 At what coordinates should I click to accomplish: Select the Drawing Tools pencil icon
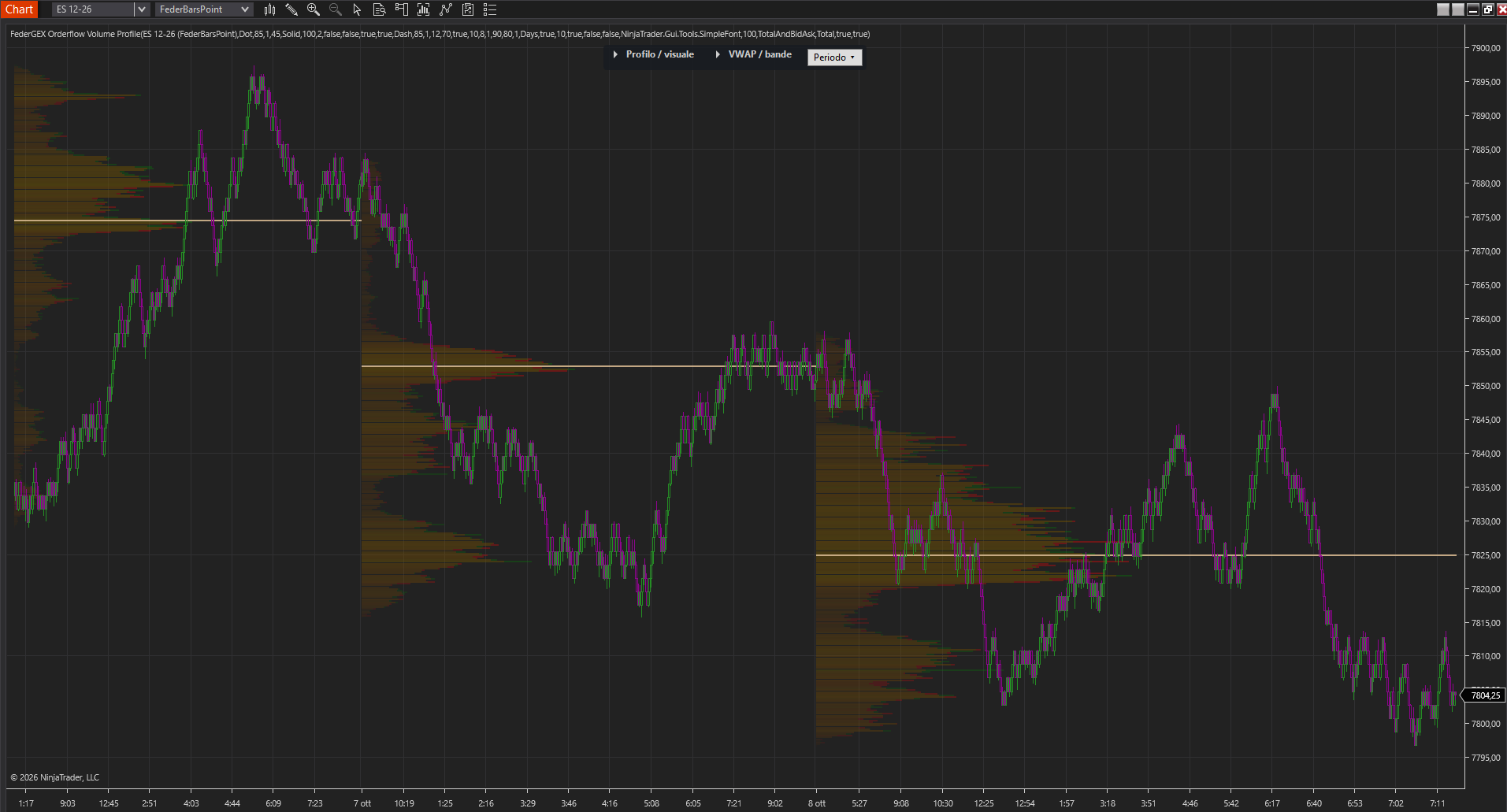(291, 9)
